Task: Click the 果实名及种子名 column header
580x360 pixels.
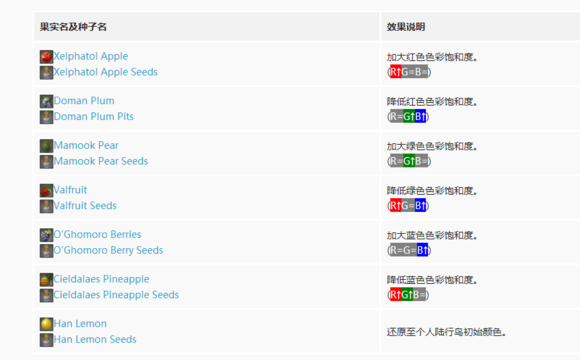Action: (73, 27)
